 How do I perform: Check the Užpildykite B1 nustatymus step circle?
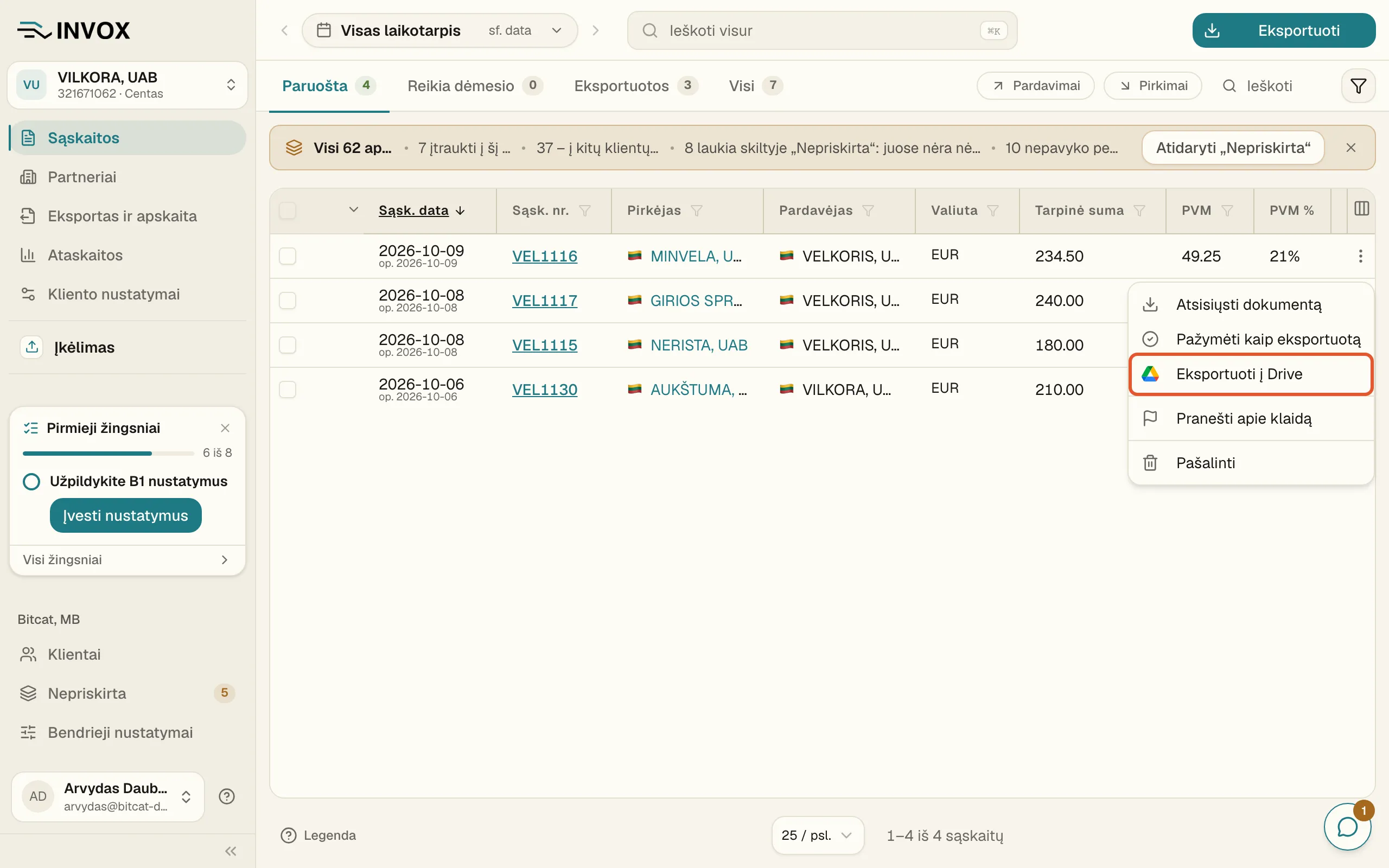(31, 481)
